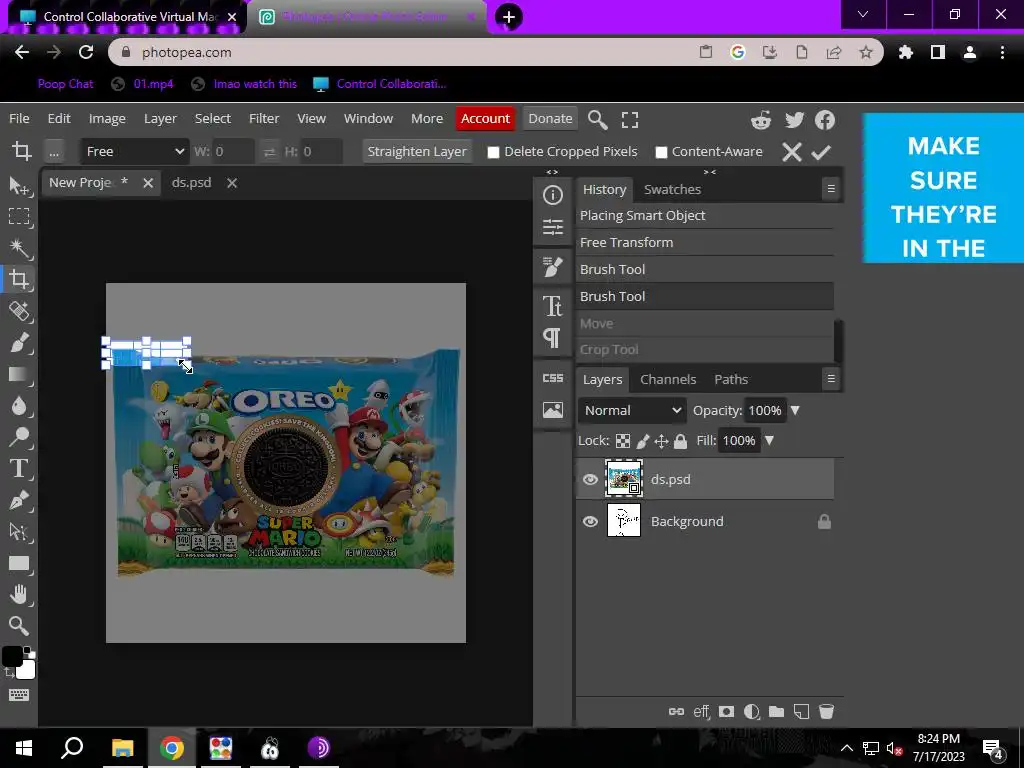Open the Filter menu
The height and width of the screenshot is (768, 1024).
[264, 118]
